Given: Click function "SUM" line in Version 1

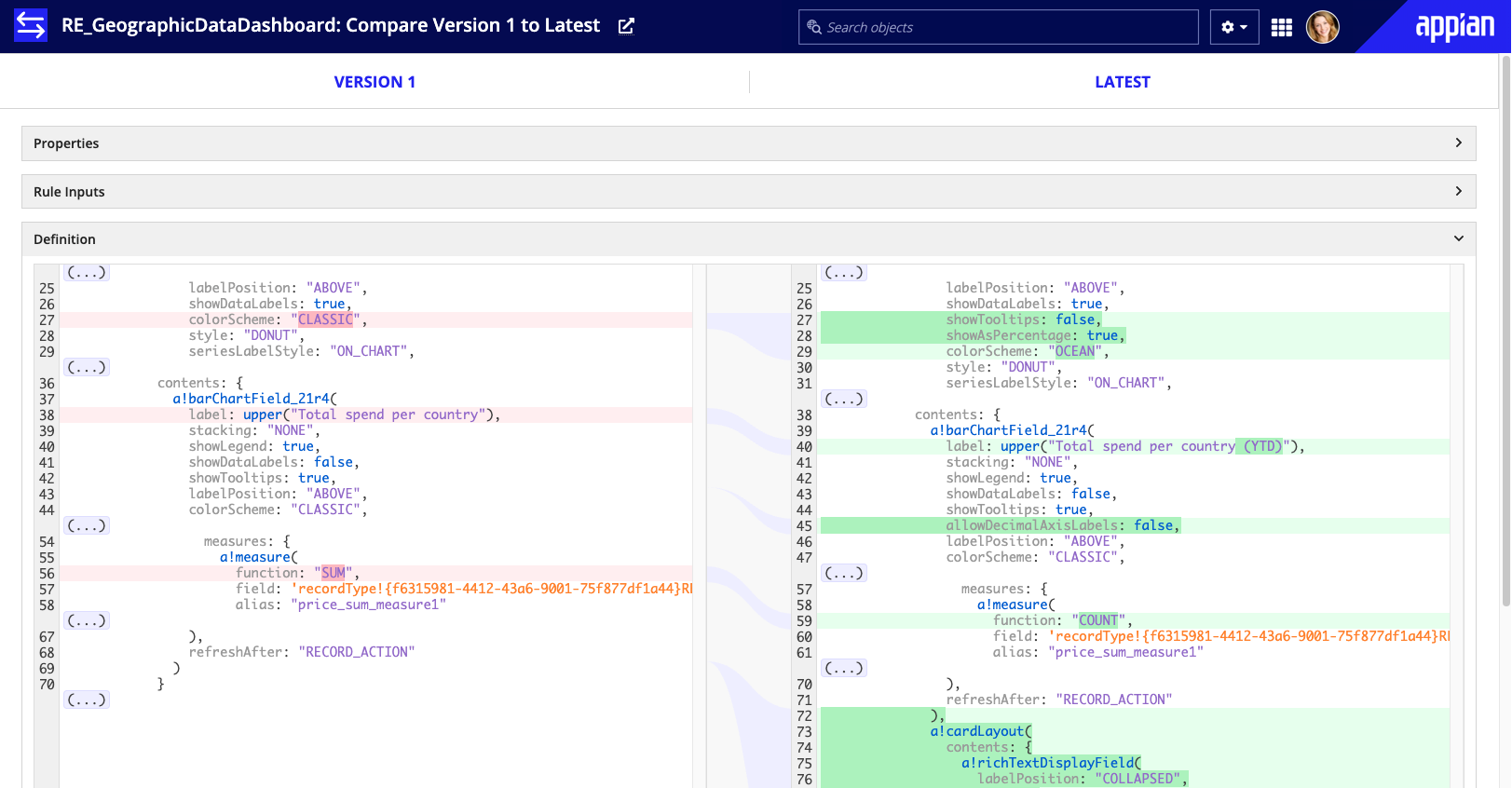Looking at the screenshot, I should [x=376, y=573].
